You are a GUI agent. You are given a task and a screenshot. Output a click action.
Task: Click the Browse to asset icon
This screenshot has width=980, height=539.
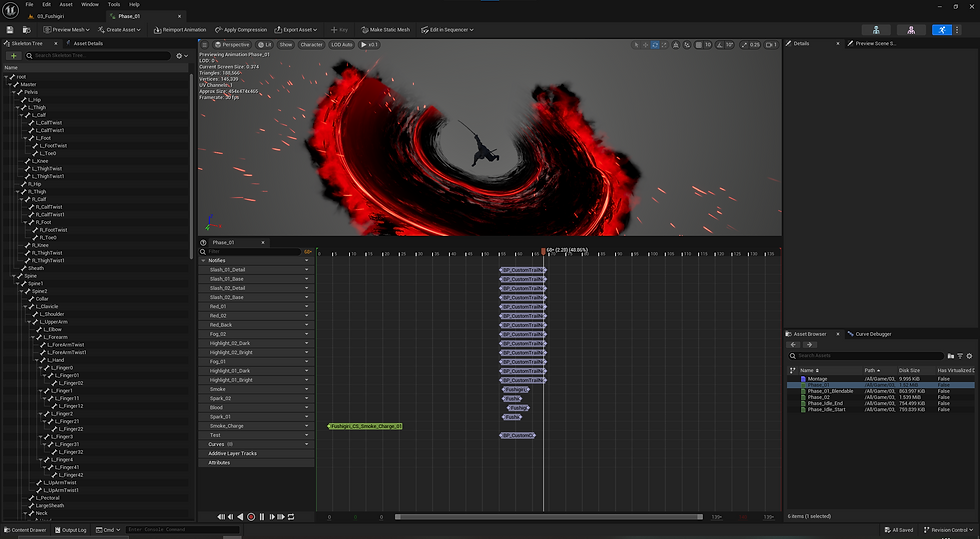pyautogui.click(x=25, y=30)
